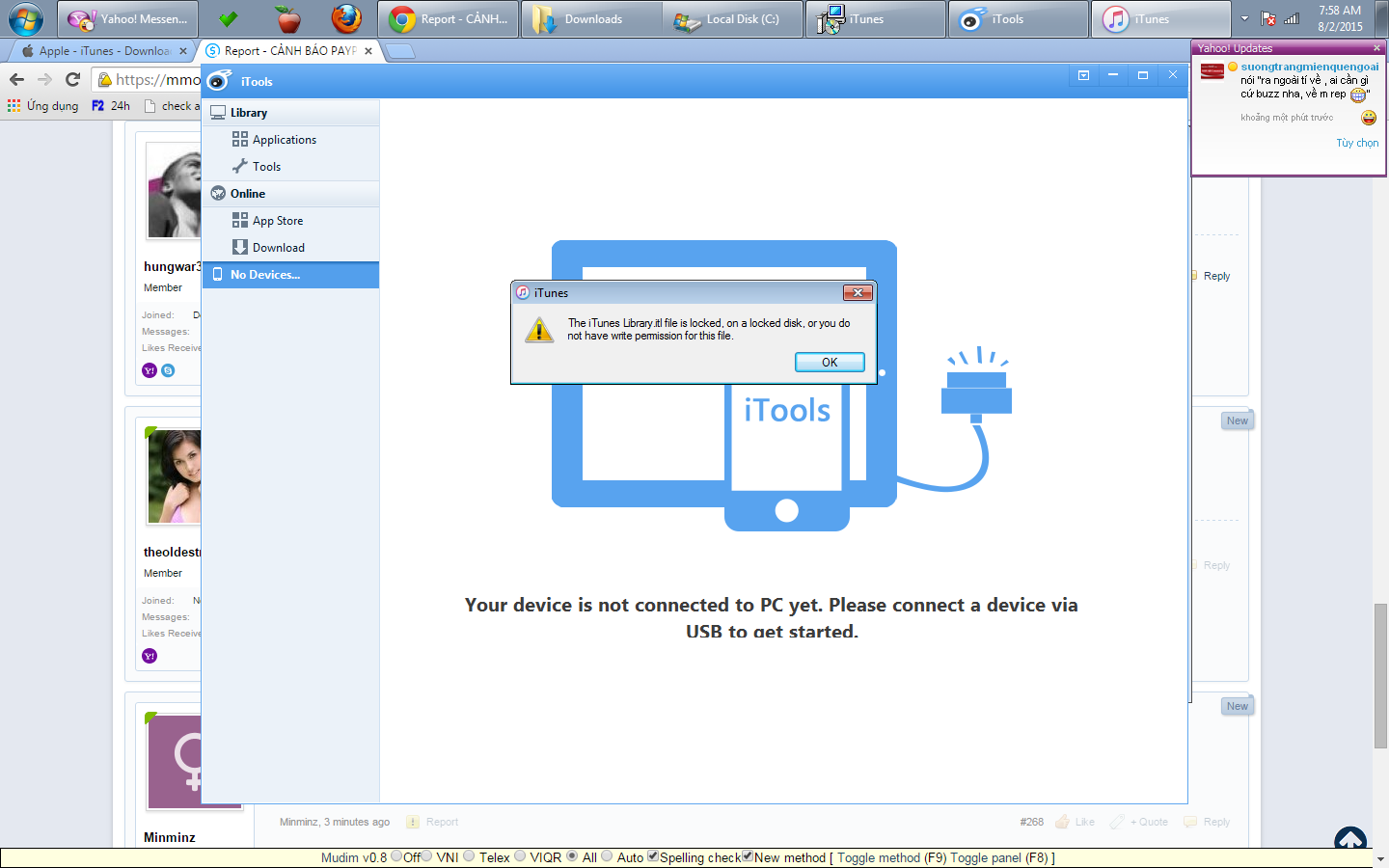1389x868 pixels.
Task: Click OK in the iTunes error dialog
Action: (830, 362)
